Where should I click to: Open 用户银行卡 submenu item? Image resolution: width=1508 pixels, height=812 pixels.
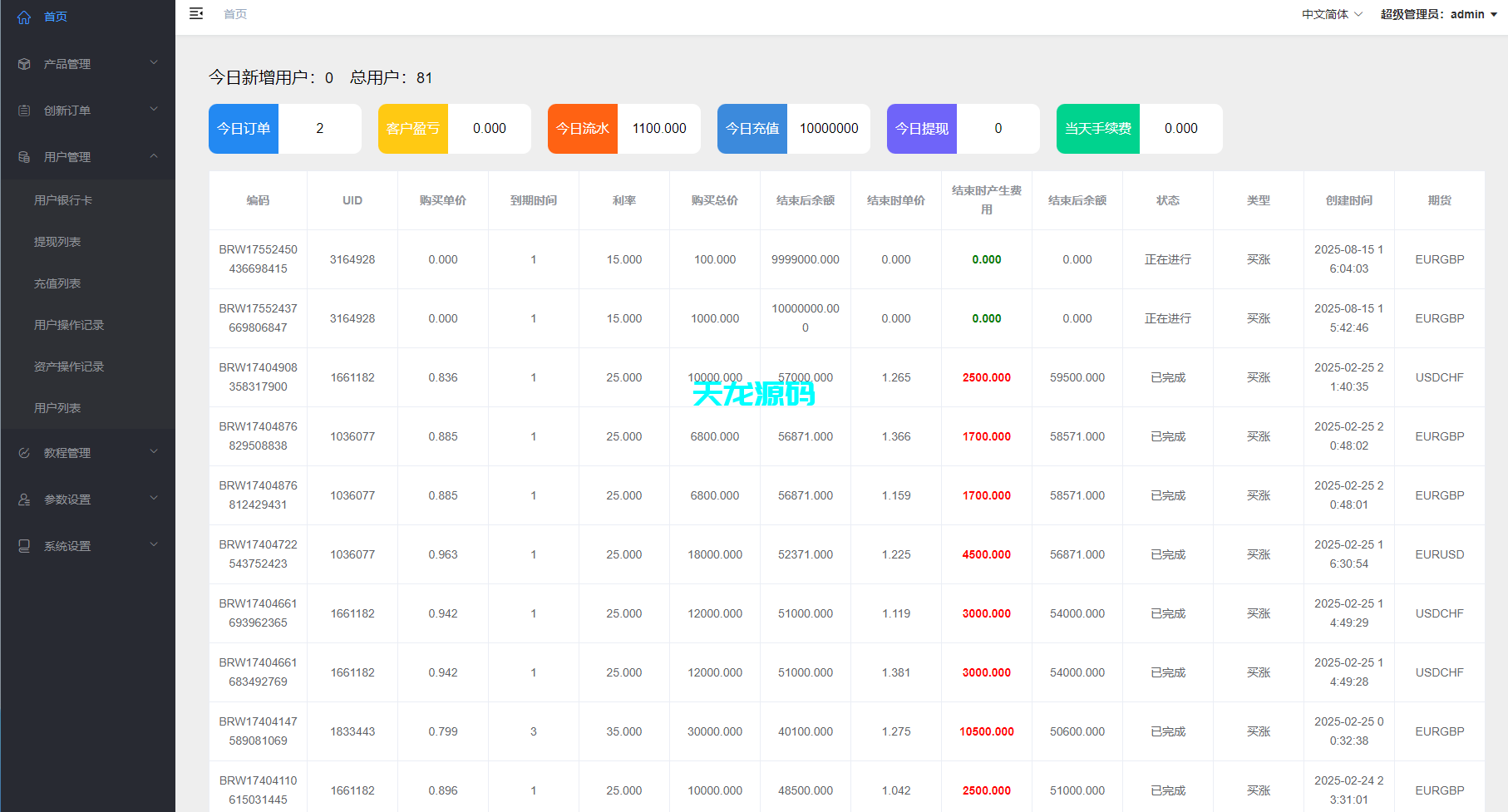63,200
